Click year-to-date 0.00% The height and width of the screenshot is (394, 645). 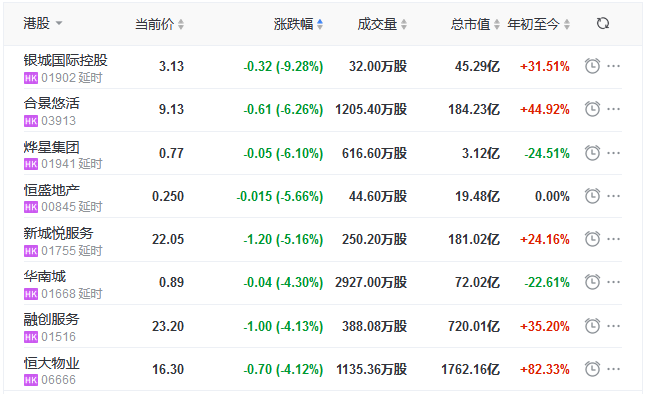pos(552,196)
